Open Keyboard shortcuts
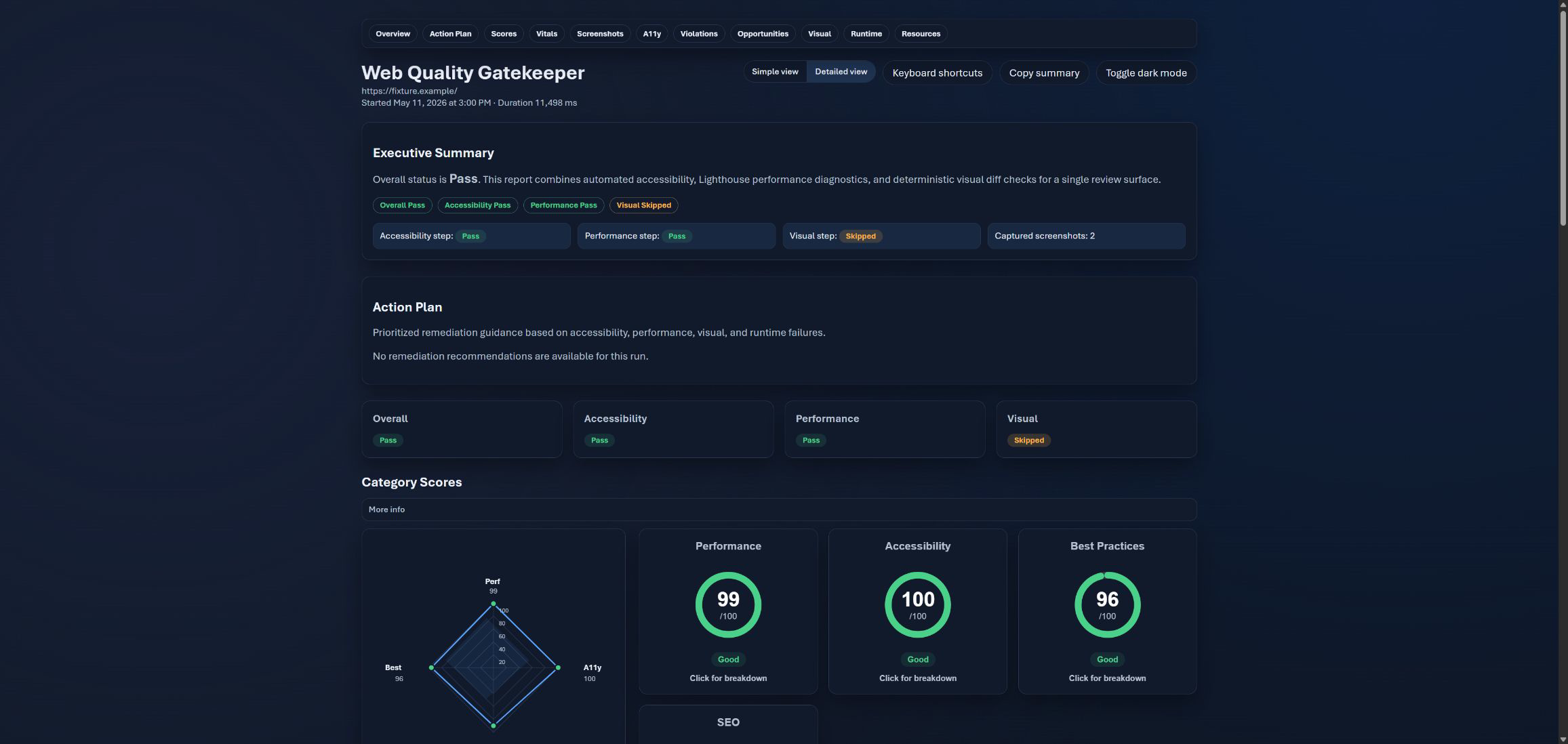Viewport: 1568px width, 744px height. click(x=937, y=73)
